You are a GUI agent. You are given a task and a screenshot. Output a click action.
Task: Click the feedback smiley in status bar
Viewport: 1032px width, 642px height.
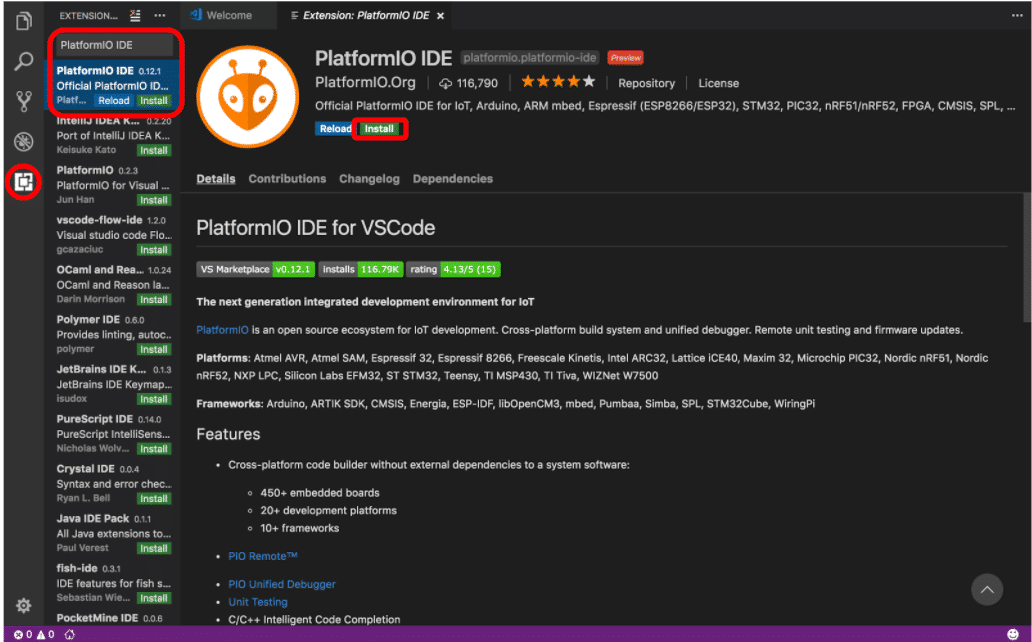[1013, 635]
